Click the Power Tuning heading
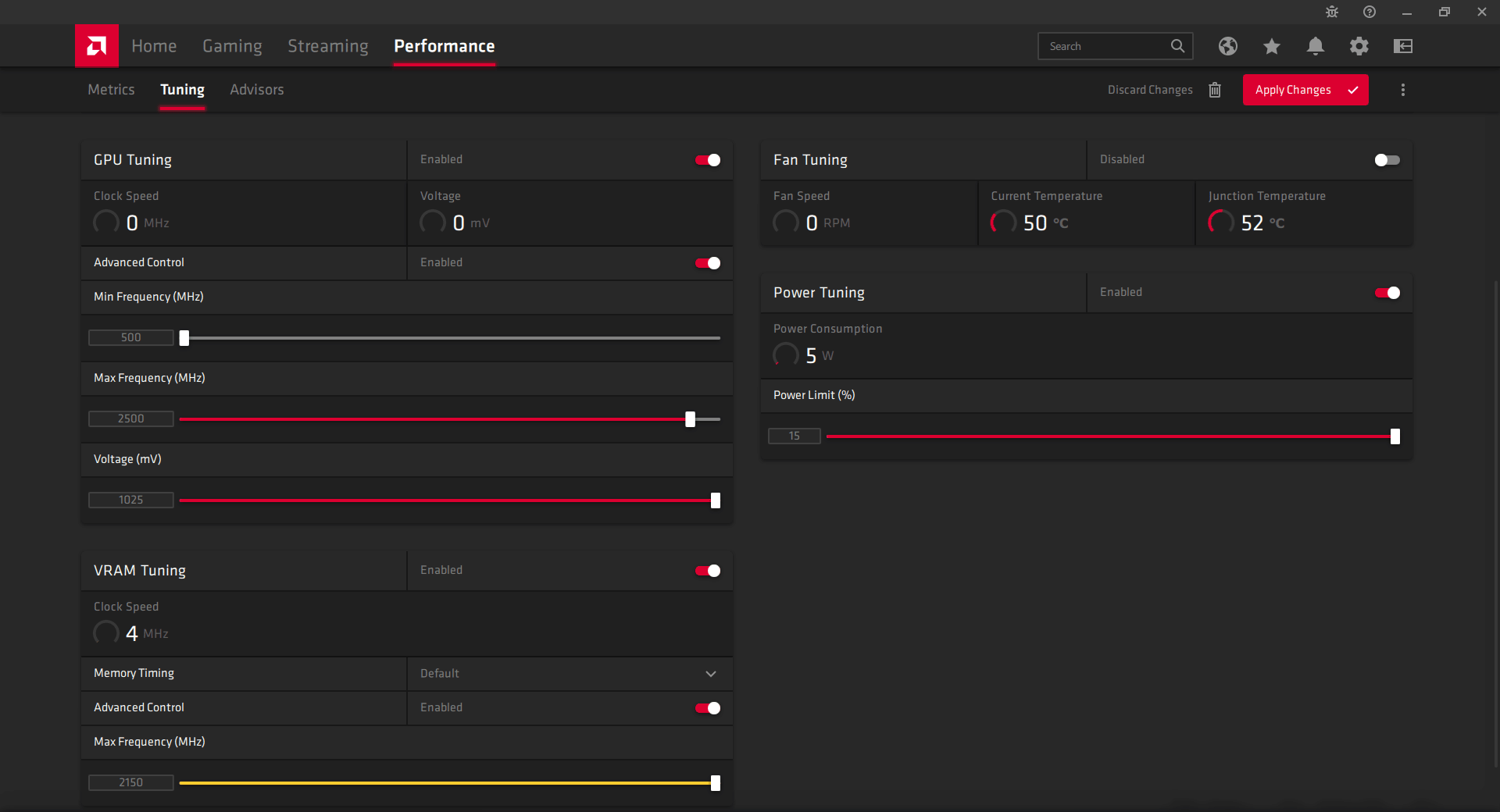Image resolution: width=1500 pixels, height=812 pixels. pos(819,293)
